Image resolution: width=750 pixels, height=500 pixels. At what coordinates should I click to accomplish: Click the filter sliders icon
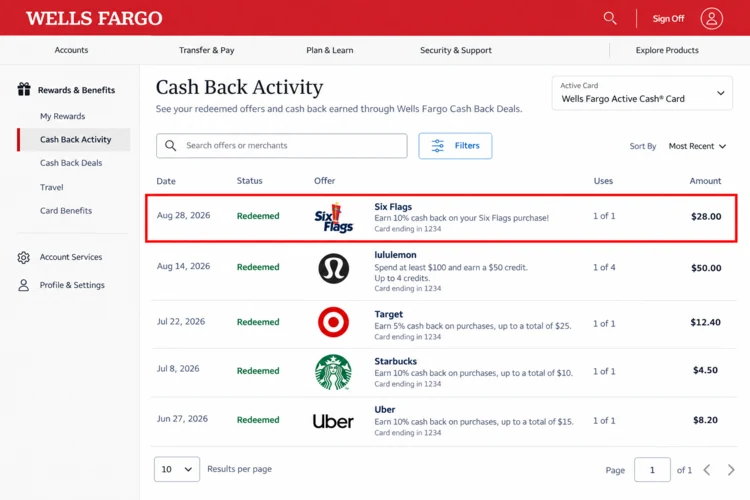click(x=438, y=146)
